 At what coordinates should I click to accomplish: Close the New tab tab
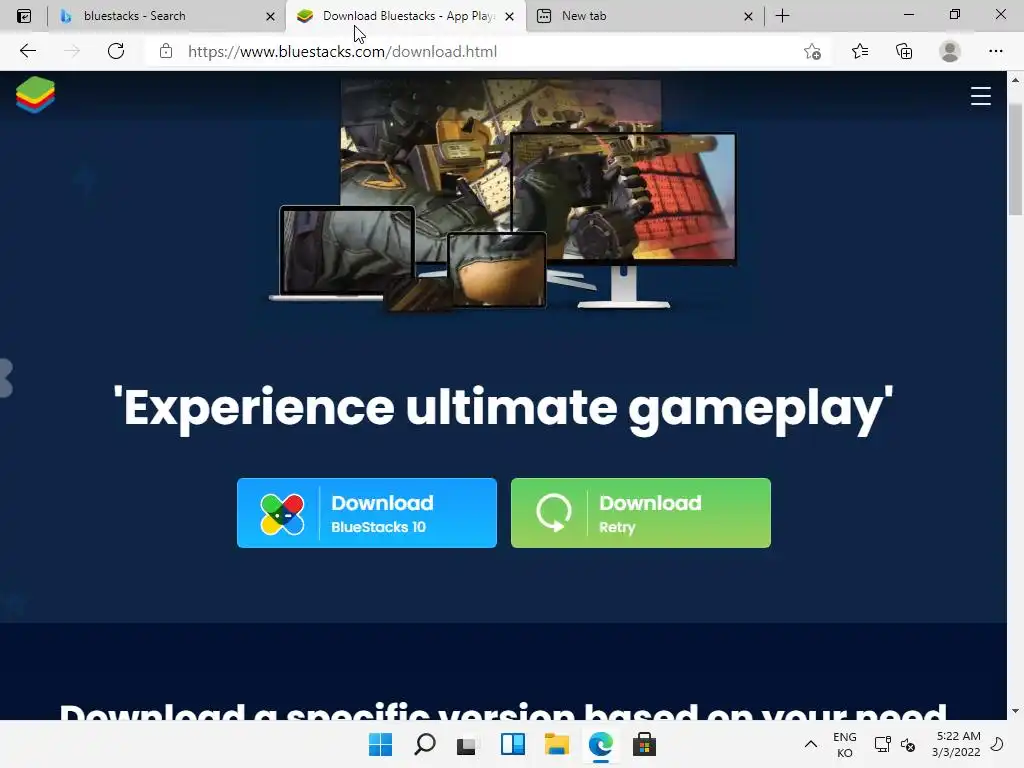pyautogui.click(x=748, y=16)
